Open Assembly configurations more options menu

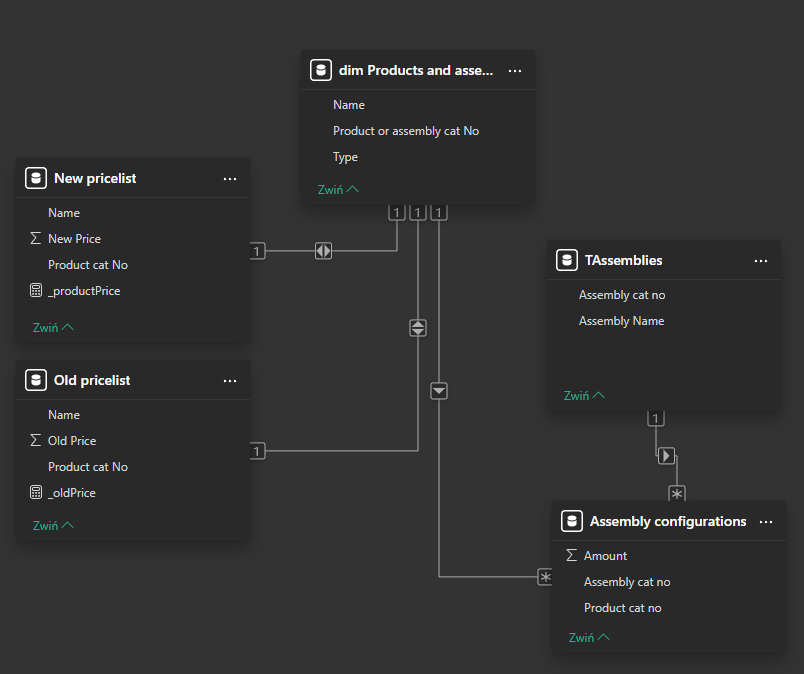click(x=766, y=522)
